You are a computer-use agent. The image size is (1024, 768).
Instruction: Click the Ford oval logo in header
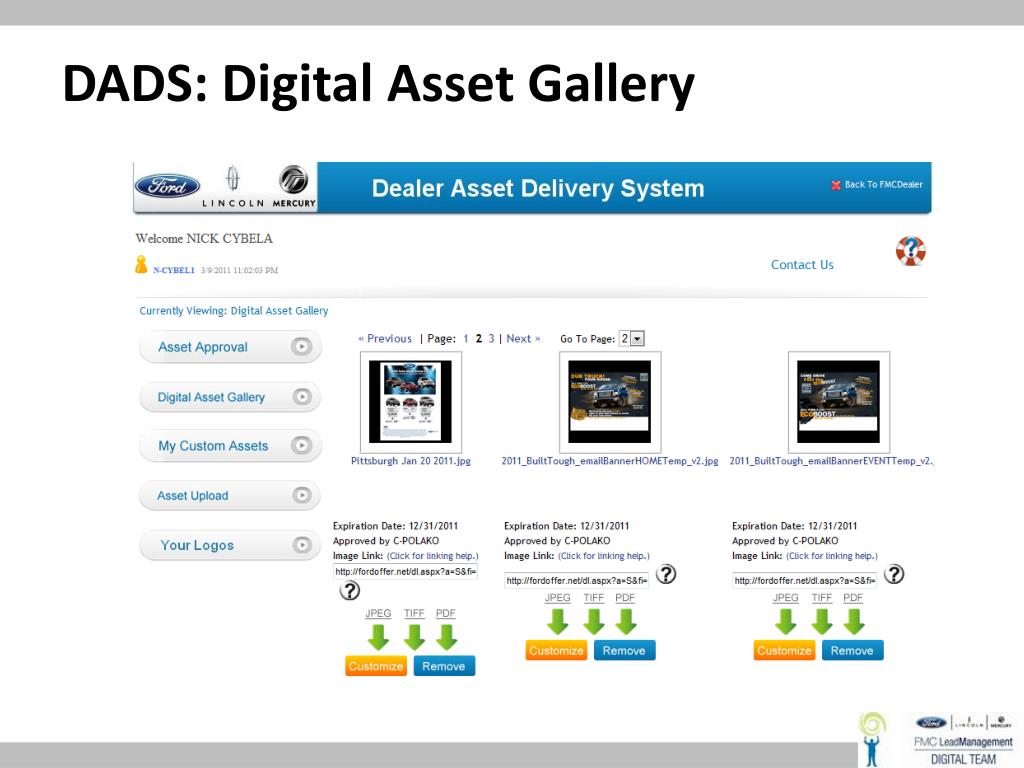point(168,187)
